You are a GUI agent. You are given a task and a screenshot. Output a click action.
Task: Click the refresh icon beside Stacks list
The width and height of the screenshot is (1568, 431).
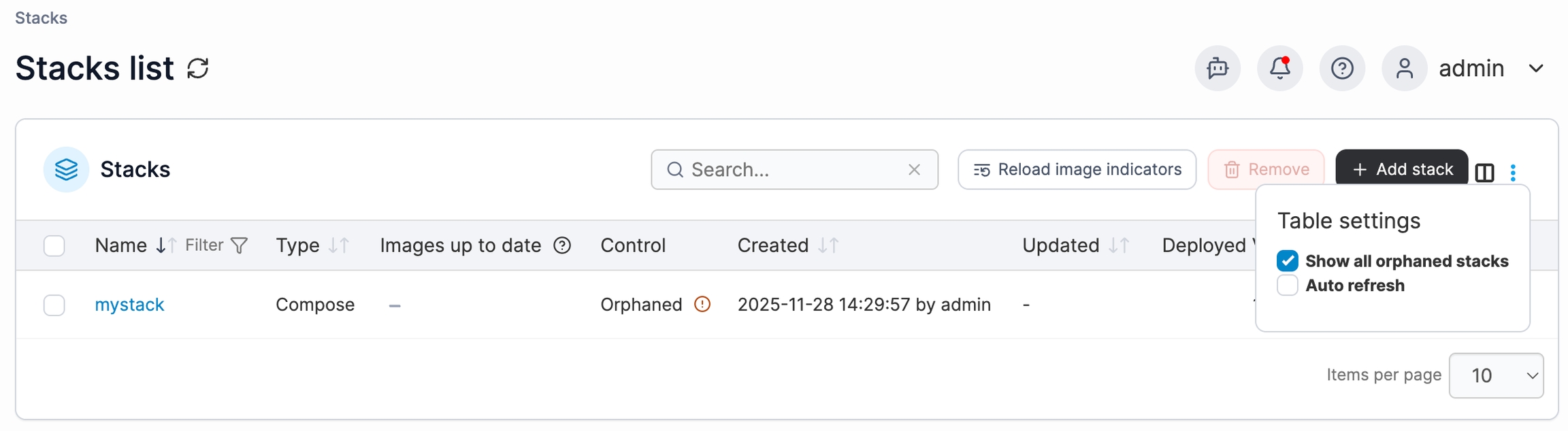point(198,69)
